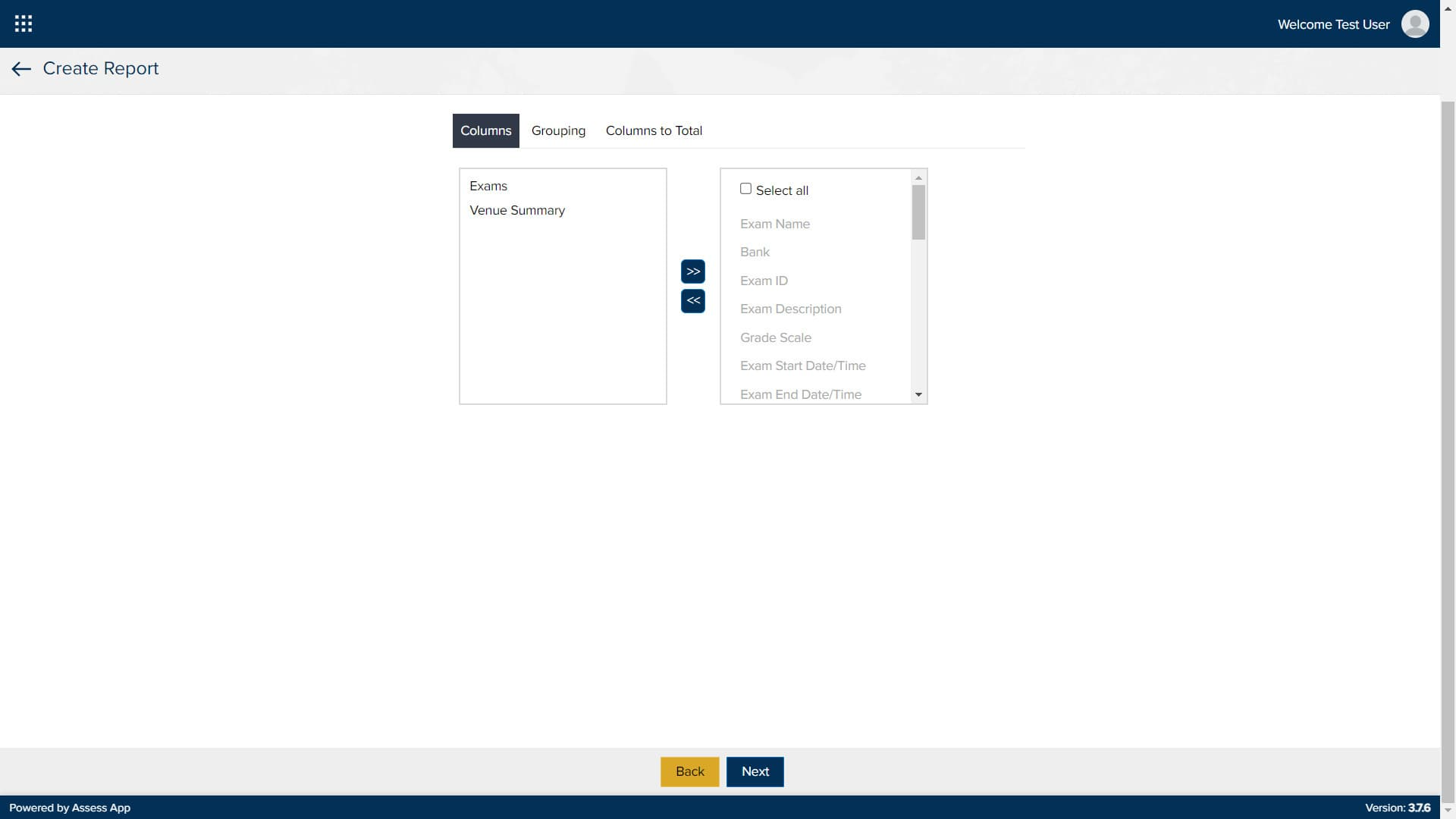Click the Exam Description column entry

coord(790,309)
